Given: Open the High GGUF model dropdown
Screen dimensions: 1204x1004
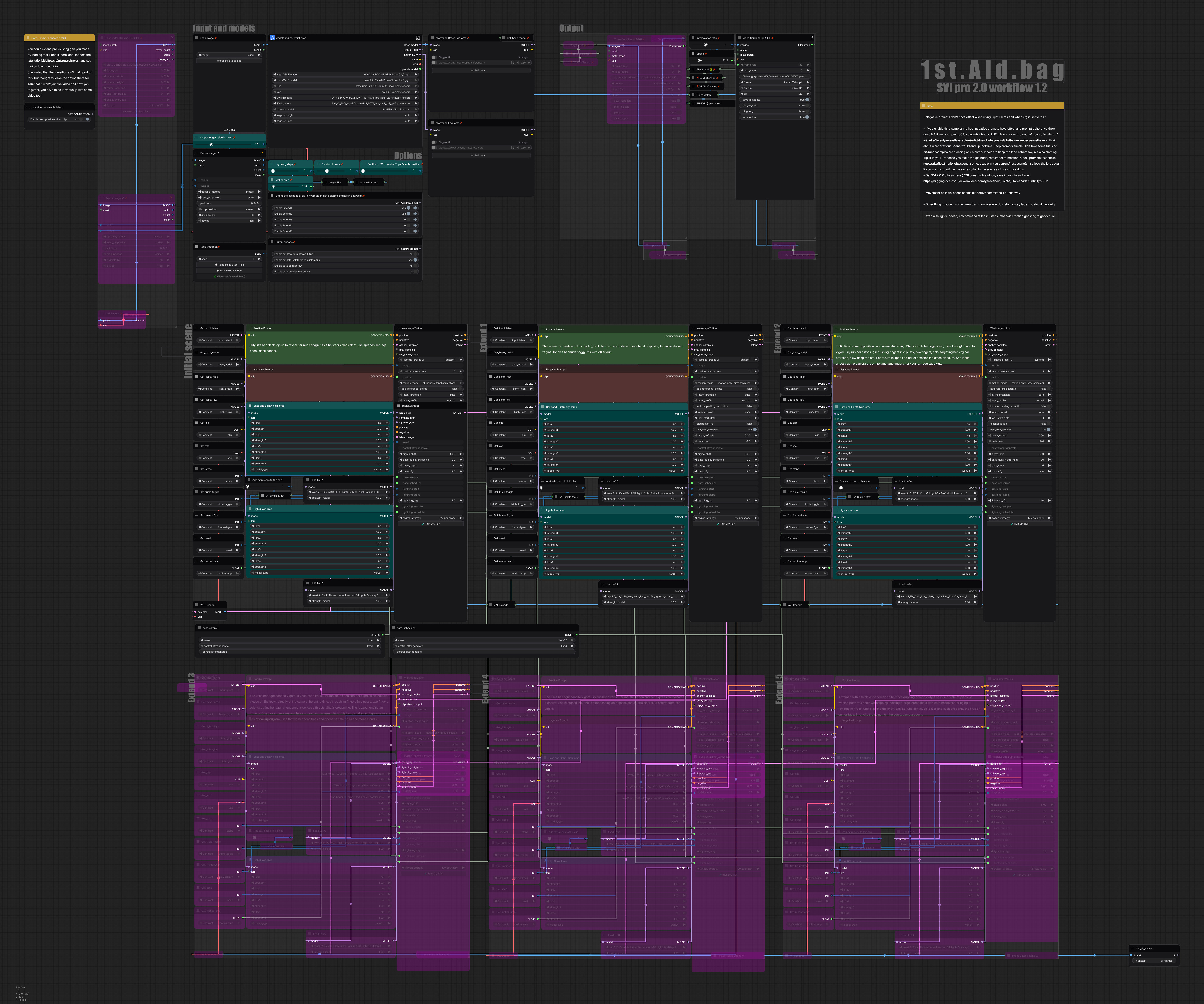Looking at the screenshot, I should click(344, 75).
